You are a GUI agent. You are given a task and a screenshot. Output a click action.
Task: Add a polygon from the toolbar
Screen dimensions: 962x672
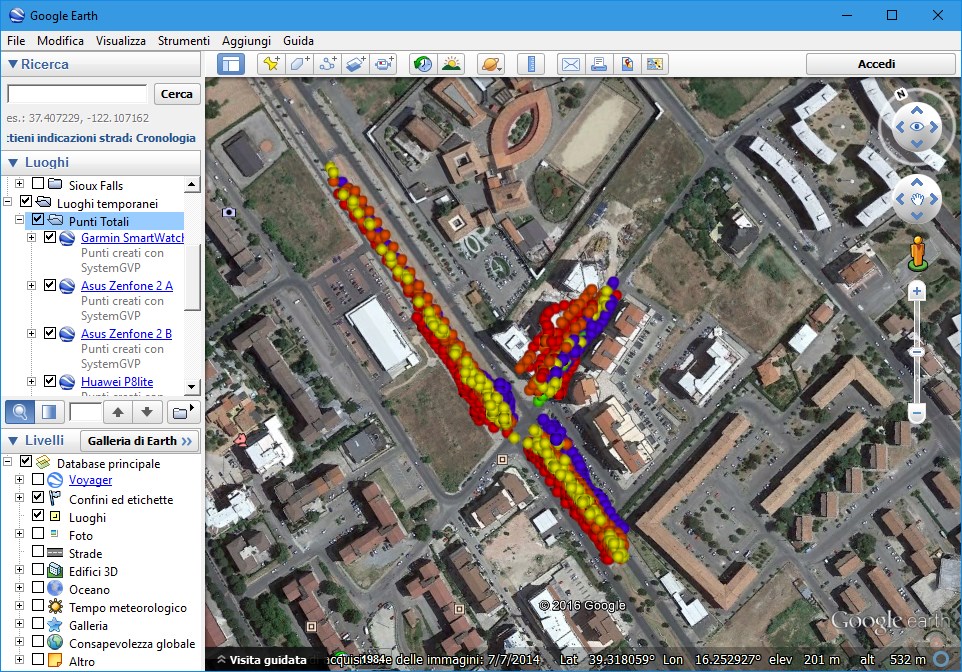pos(299,64)
